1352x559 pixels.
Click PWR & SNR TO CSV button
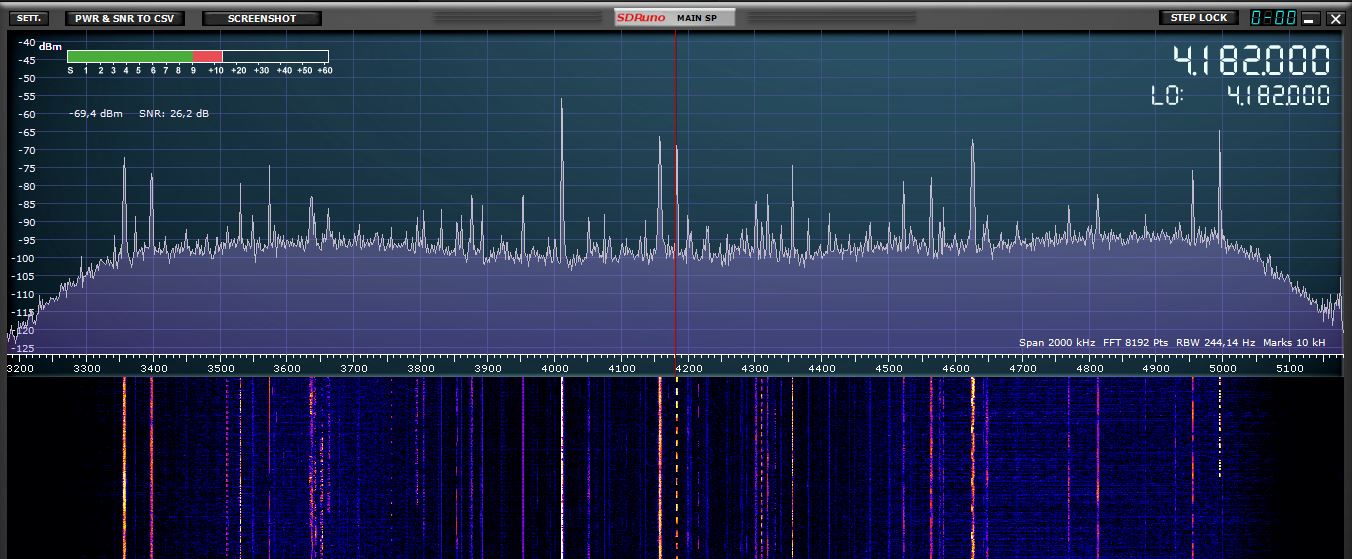[124, 18]
